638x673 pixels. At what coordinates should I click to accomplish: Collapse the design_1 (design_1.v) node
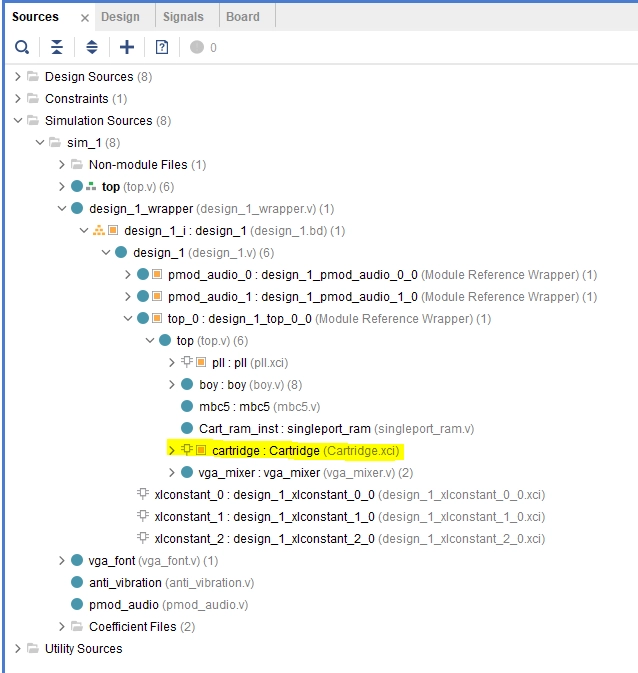pos(106,253)
